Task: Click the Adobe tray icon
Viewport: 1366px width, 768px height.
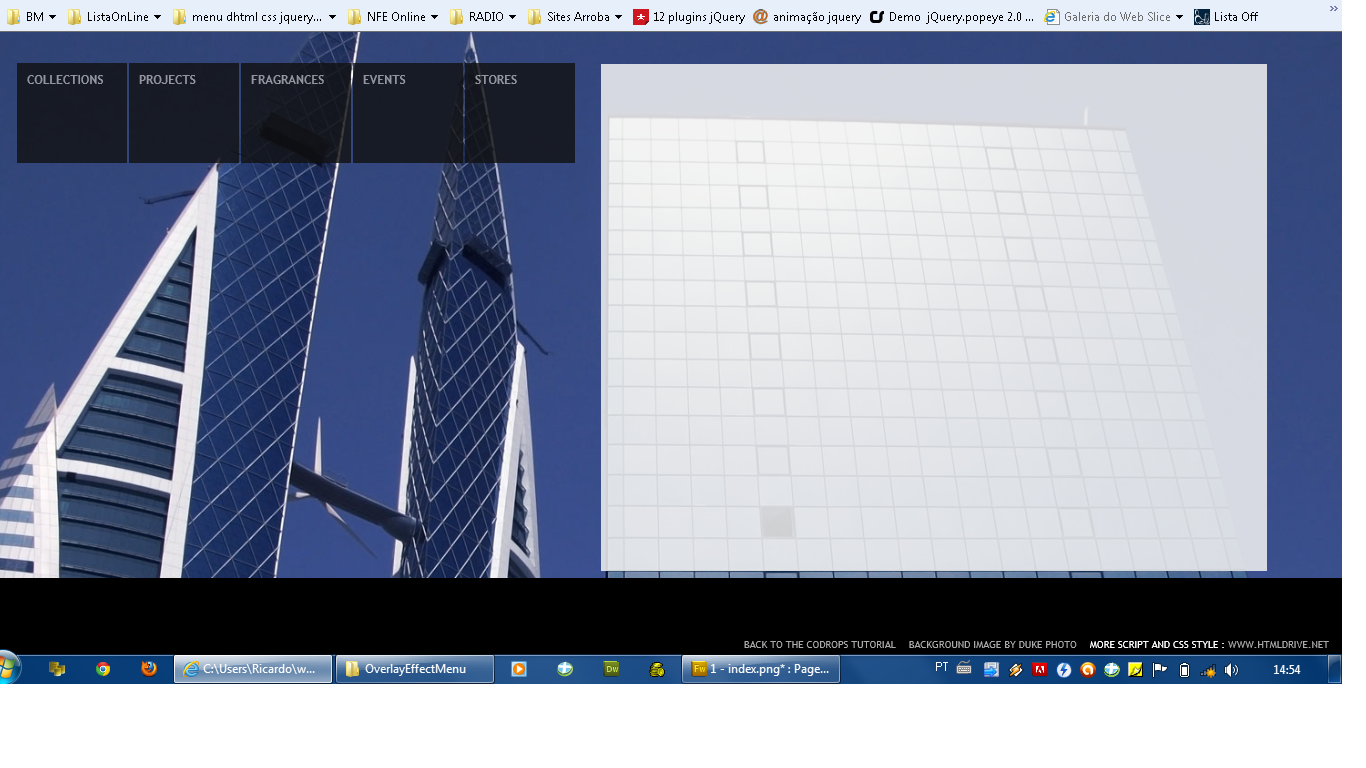Action: (x=1040, y=670)
